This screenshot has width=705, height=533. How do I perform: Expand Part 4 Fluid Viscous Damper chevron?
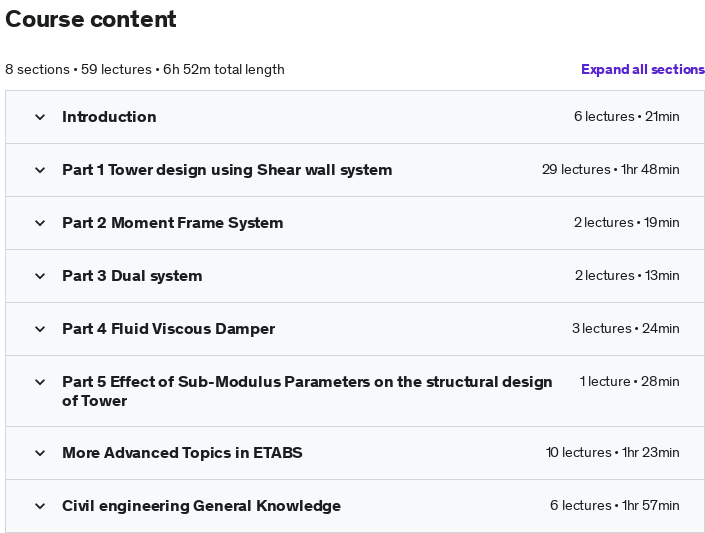coord(40,329)
